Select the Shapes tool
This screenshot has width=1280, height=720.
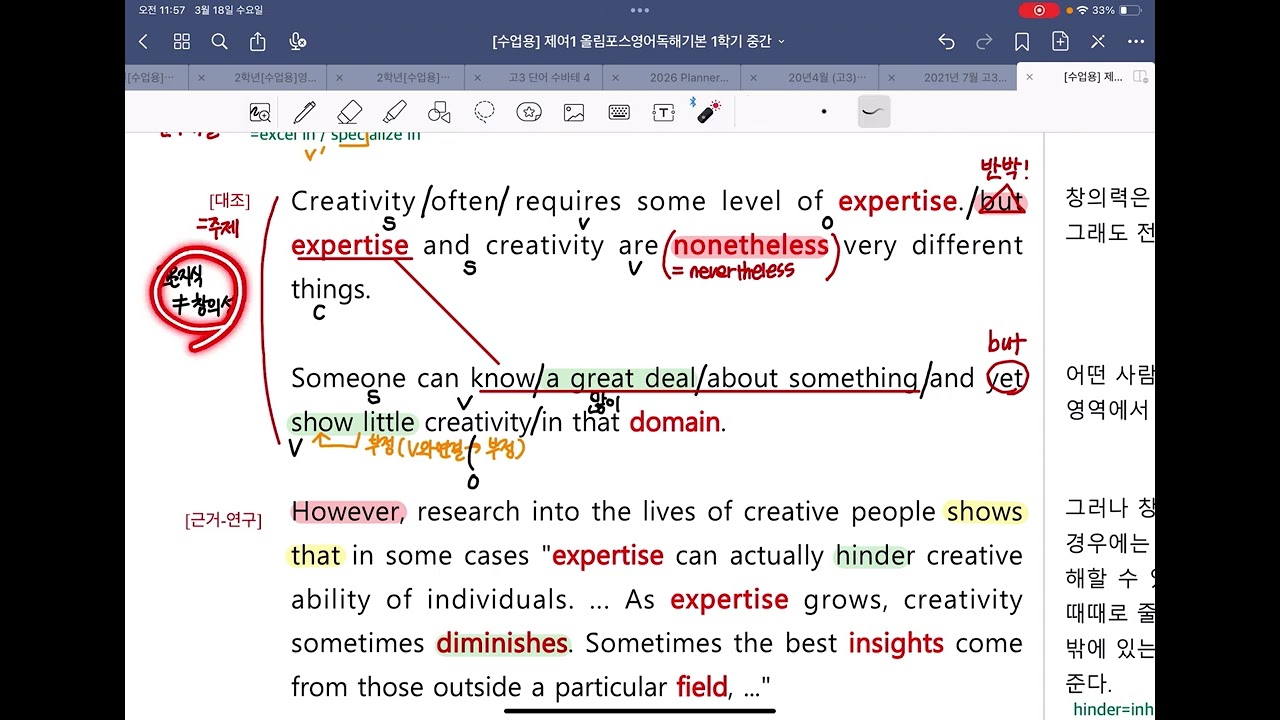point(439,112)
